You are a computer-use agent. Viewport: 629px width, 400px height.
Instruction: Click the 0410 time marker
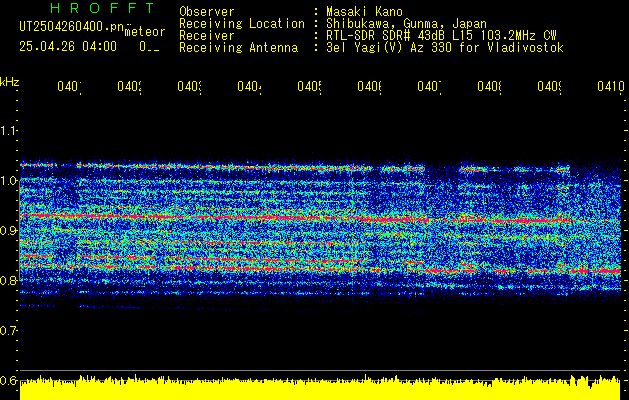click(611, 86)
